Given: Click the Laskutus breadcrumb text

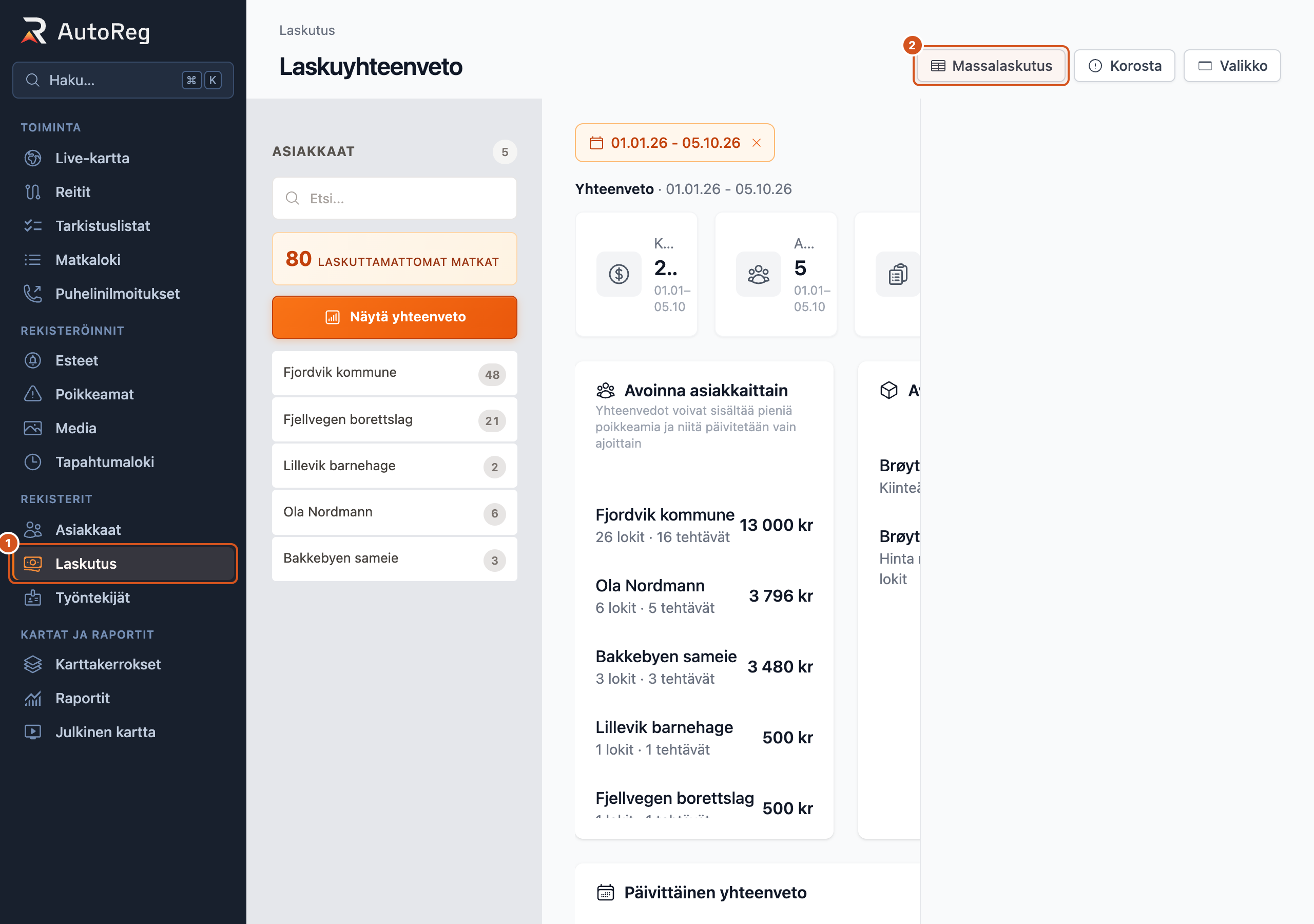Looking at the screenshot, I should tap(307, 30).
